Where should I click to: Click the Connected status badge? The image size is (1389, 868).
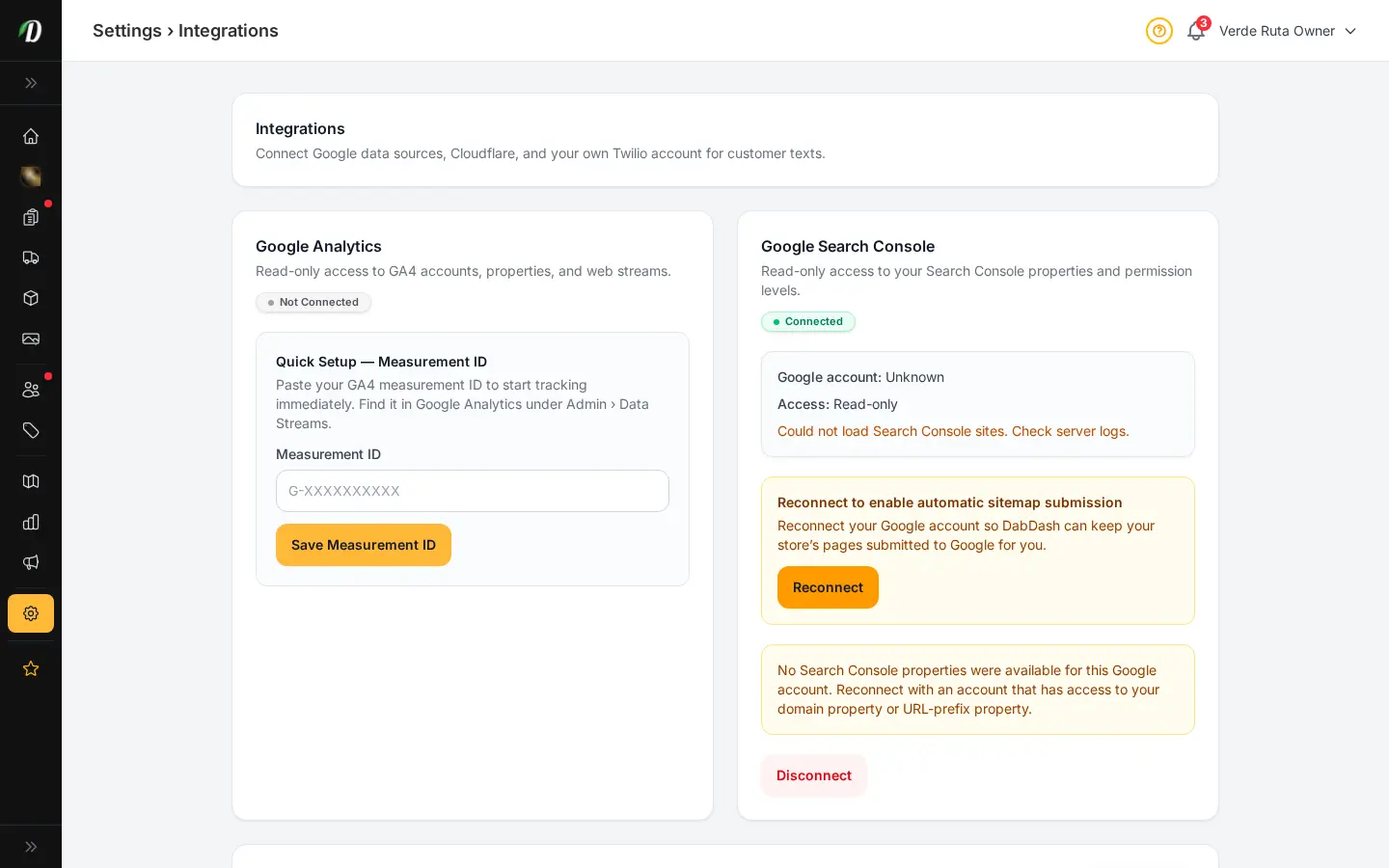[x=808, y=322]
